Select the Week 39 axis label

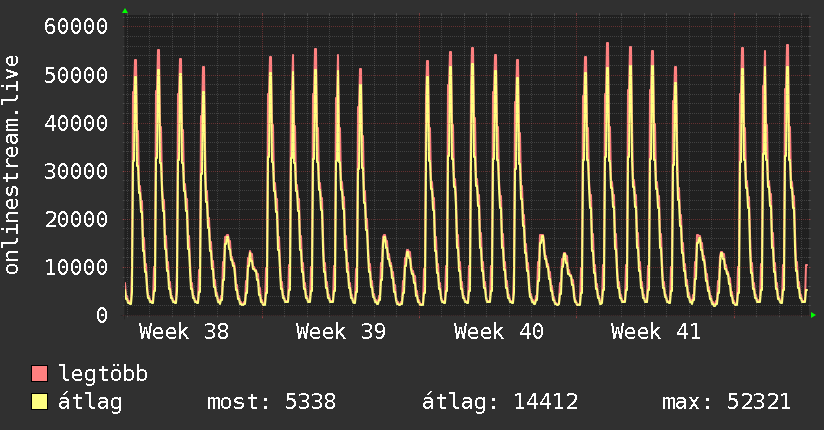point(341,332)
